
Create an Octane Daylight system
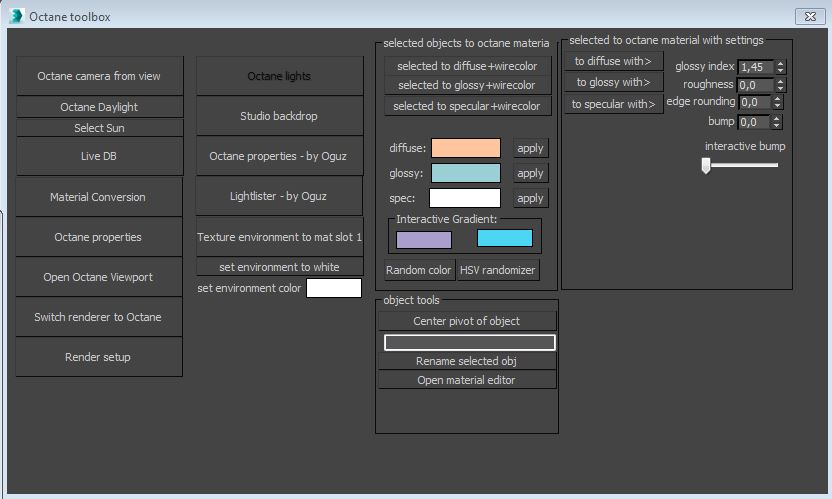tap(99, 107)
